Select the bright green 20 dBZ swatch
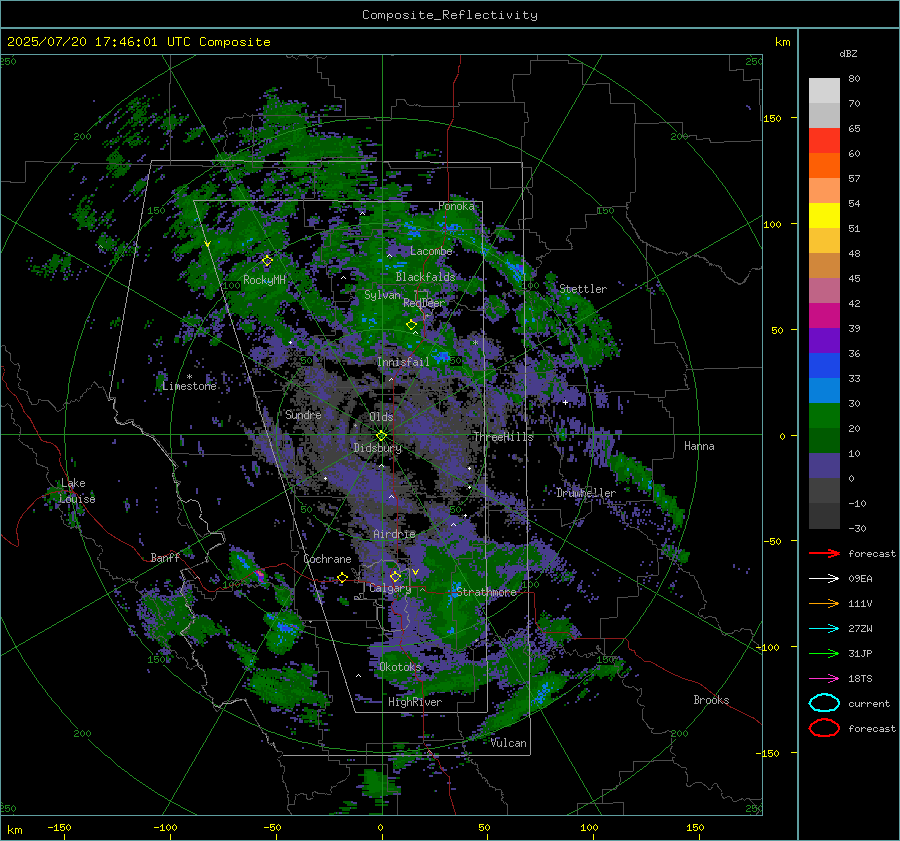The height and width of the screenshot is (841, 900). (824, 416)
